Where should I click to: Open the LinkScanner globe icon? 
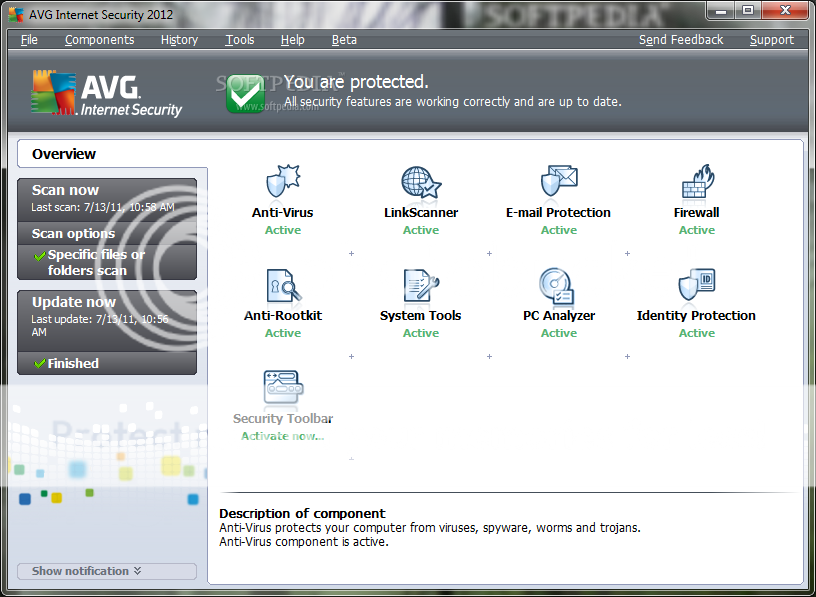(421, 182)
